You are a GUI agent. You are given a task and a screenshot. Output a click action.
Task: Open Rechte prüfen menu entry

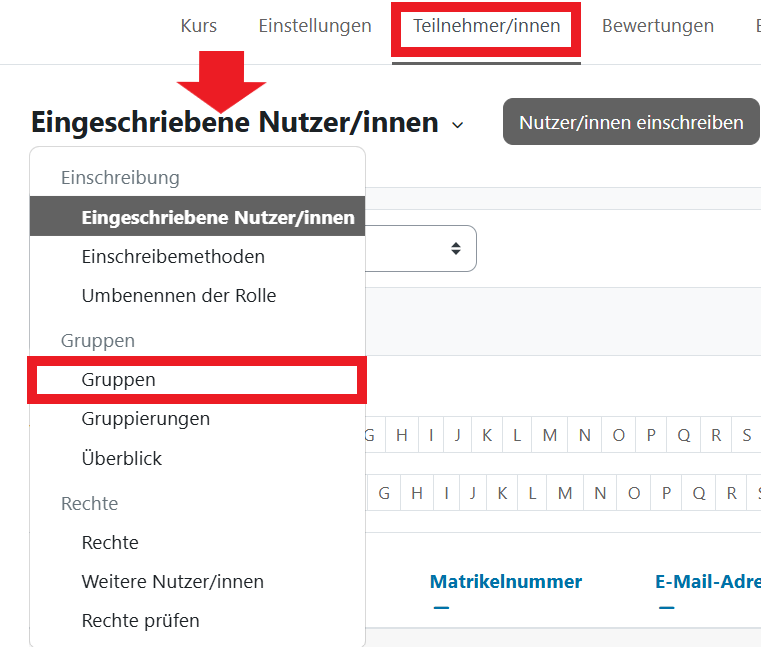click(x=141, y=621)
